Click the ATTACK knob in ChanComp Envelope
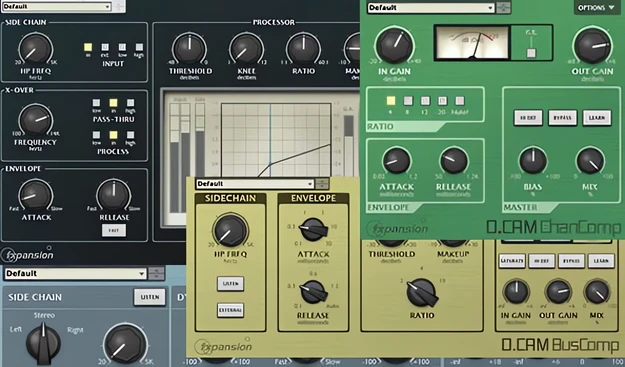 [396, 161]
